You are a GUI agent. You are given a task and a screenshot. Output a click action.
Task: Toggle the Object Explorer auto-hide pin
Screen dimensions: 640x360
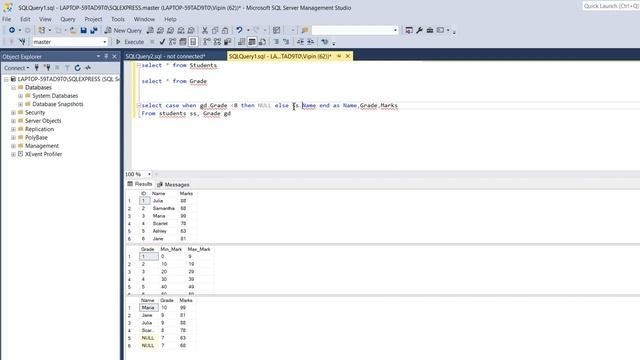click(106, 56)
